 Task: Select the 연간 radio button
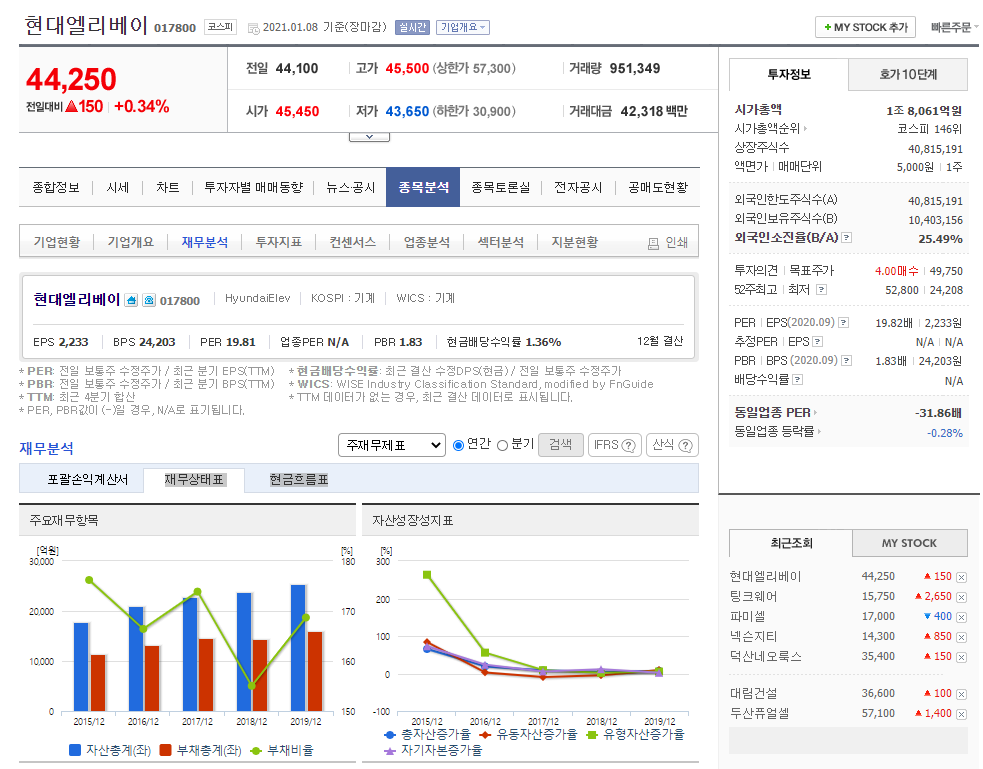point(458,445)
